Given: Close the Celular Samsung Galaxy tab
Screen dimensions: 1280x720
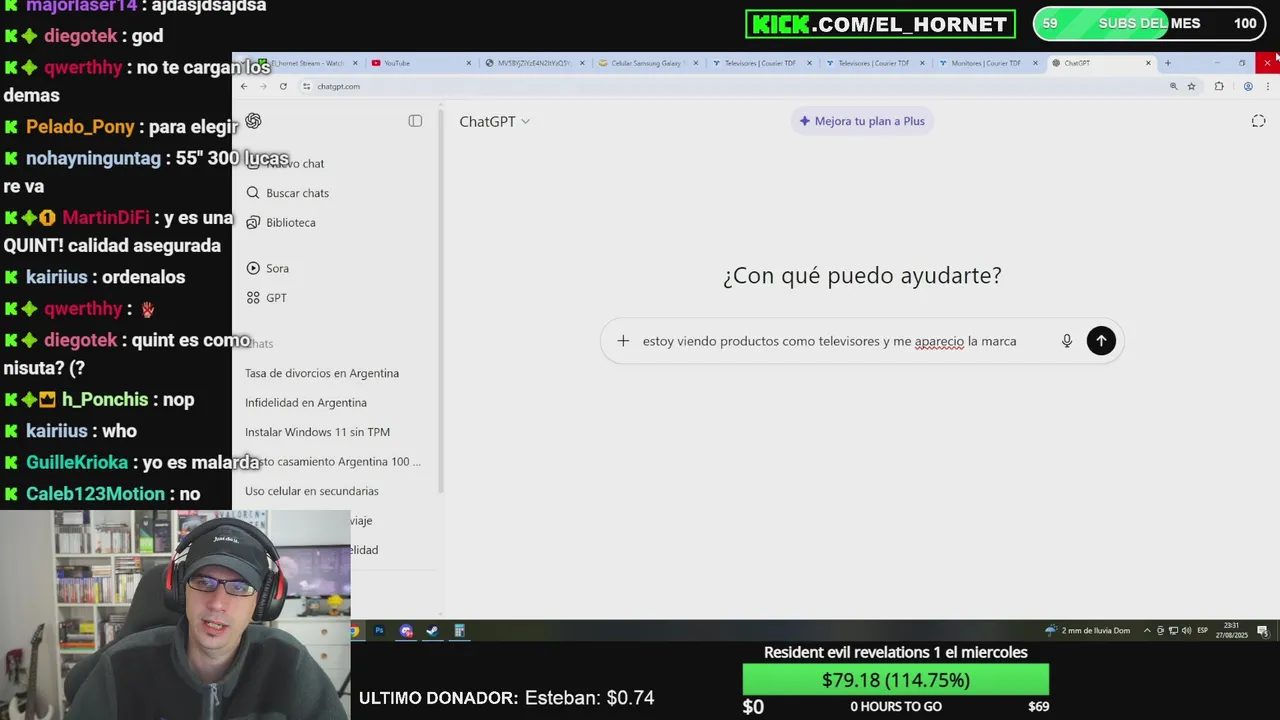Looking at the screenshot, I should pos(696,63).
